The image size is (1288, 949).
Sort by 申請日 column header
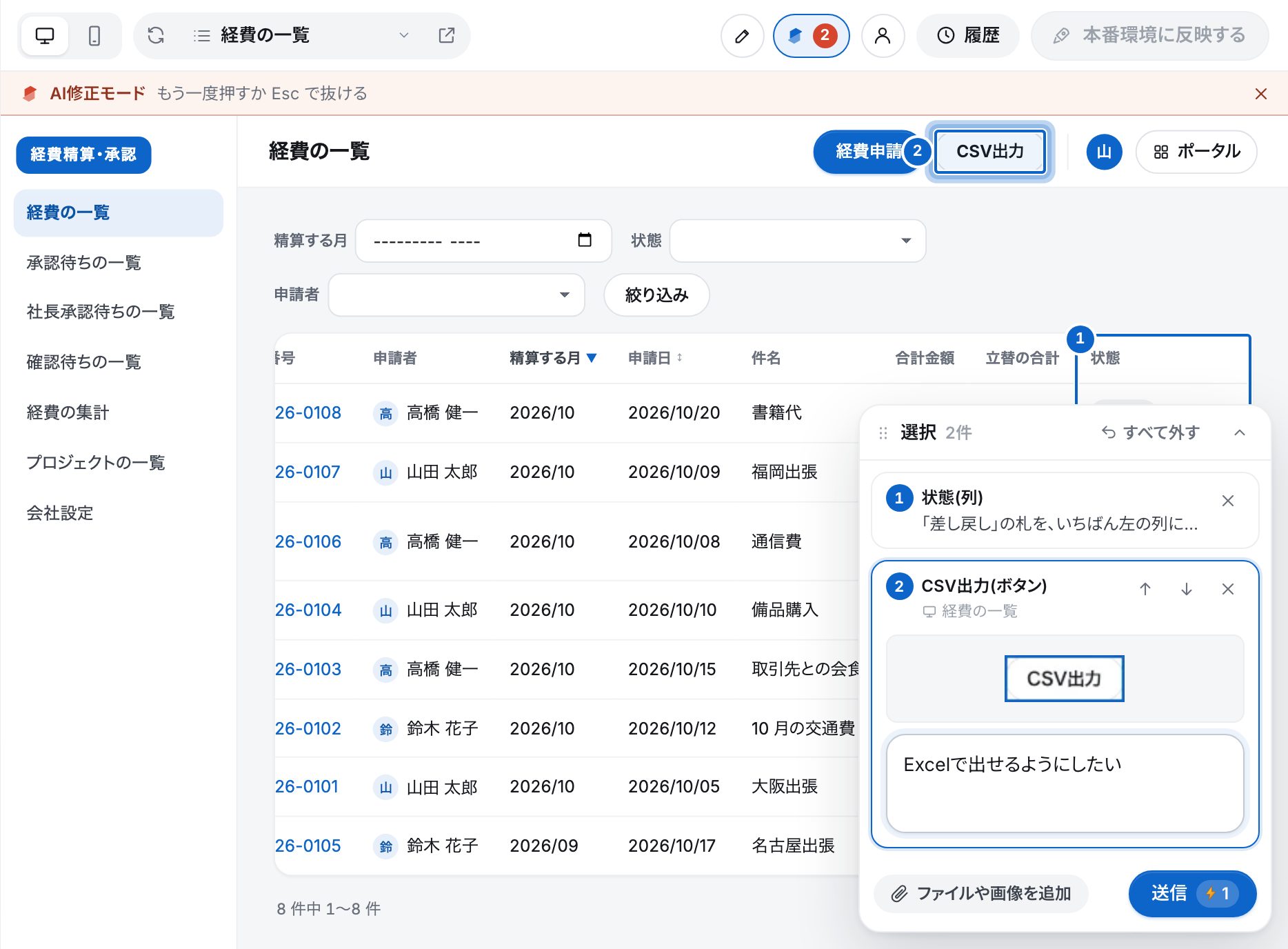tap(655, 358)
